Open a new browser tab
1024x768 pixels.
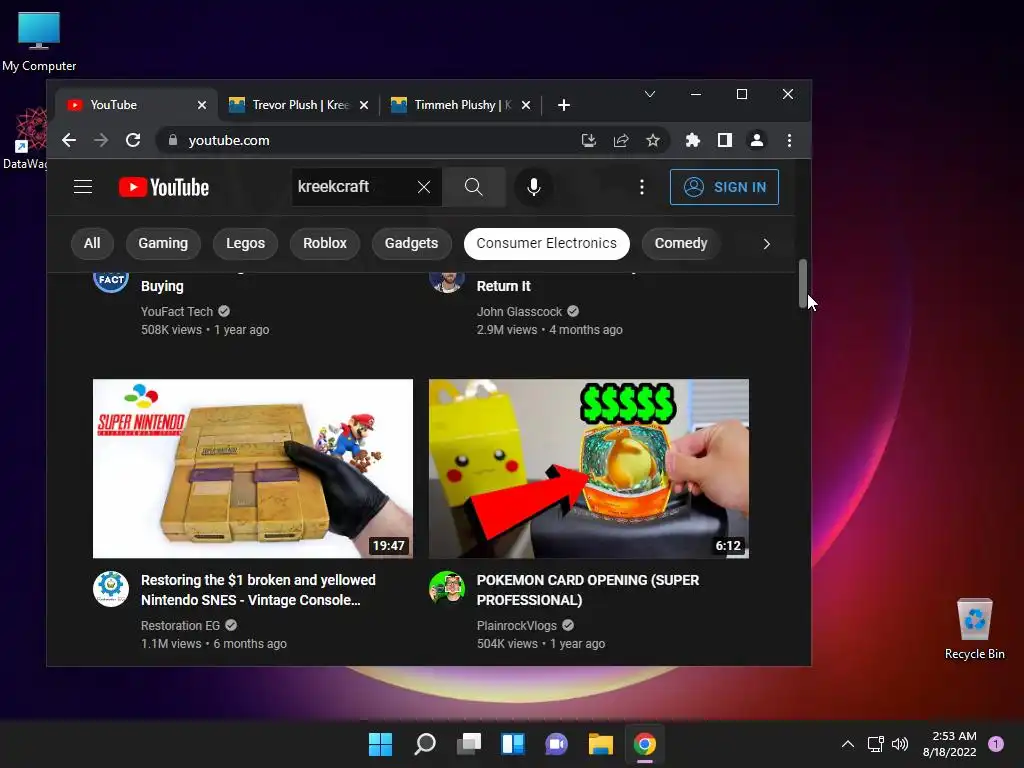pos(564,105)
